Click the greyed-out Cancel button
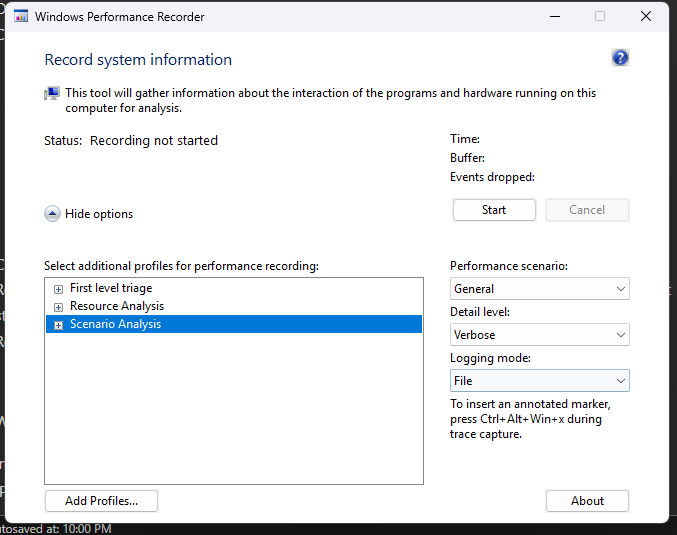This screenshot has height=535, width=677. [x=587, y=210]
